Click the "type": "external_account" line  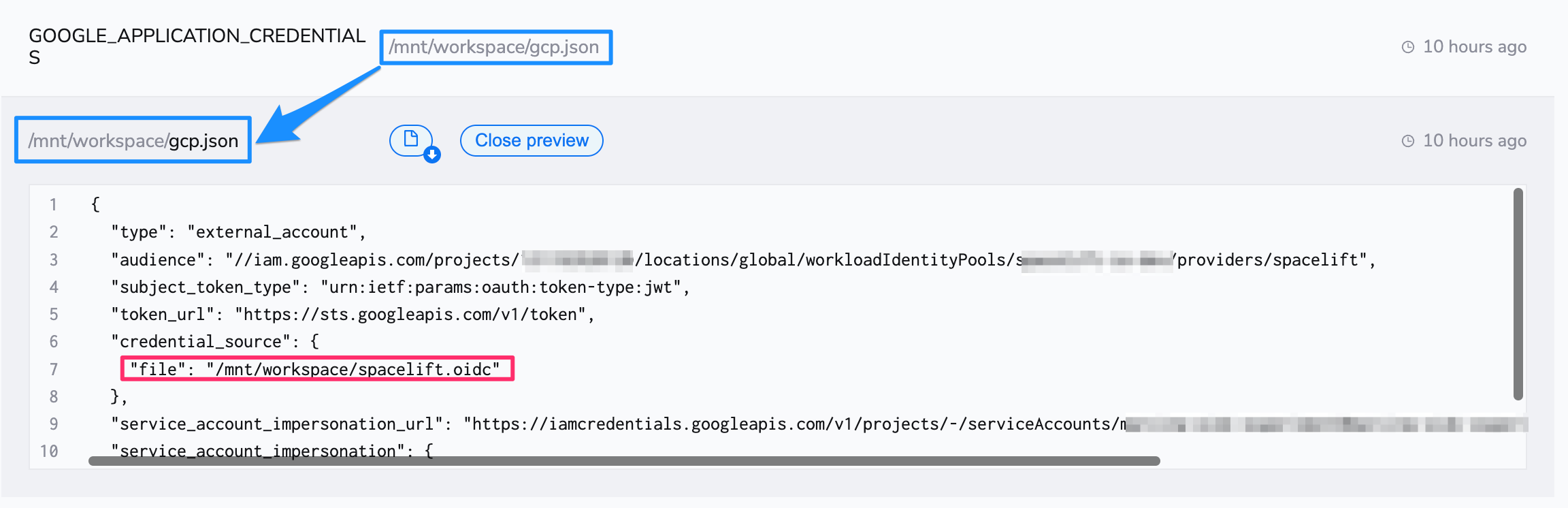(x=238, y=232)
